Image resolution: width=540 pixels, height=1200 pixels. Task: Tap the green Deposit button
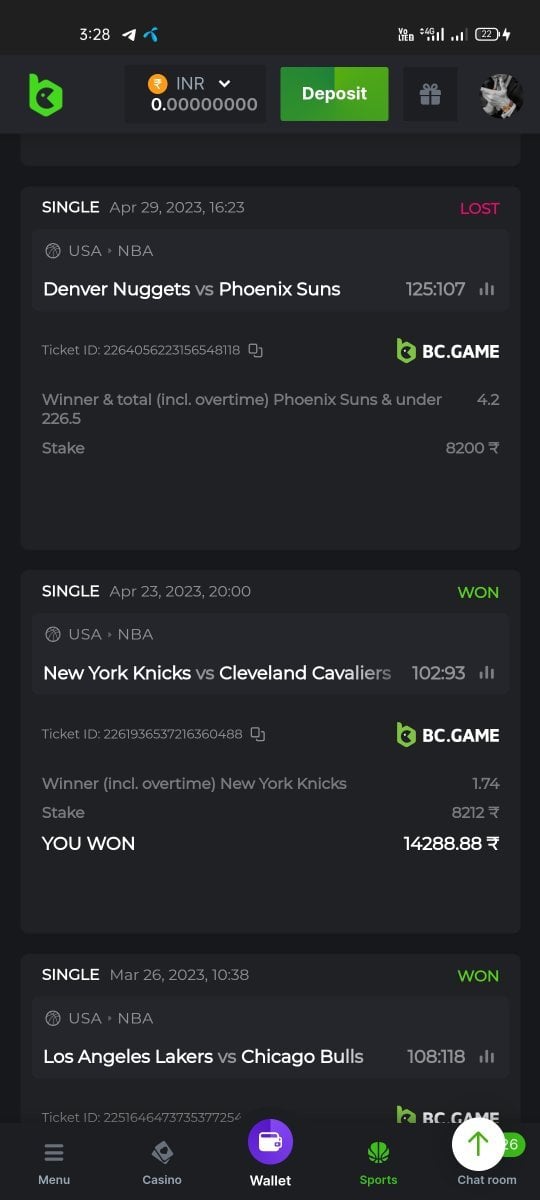pyautogui.click(x=334, y=94)
